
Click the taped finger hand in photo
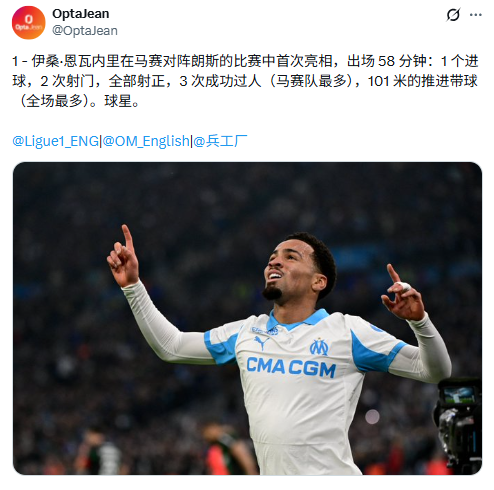point(402,294)
